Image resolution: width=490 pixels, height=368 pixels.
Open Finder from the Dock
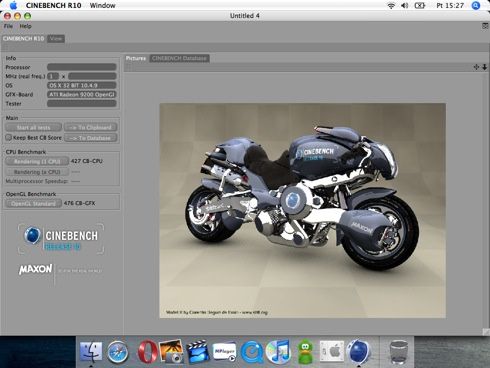pyautogui.click(x=91, y=352)
